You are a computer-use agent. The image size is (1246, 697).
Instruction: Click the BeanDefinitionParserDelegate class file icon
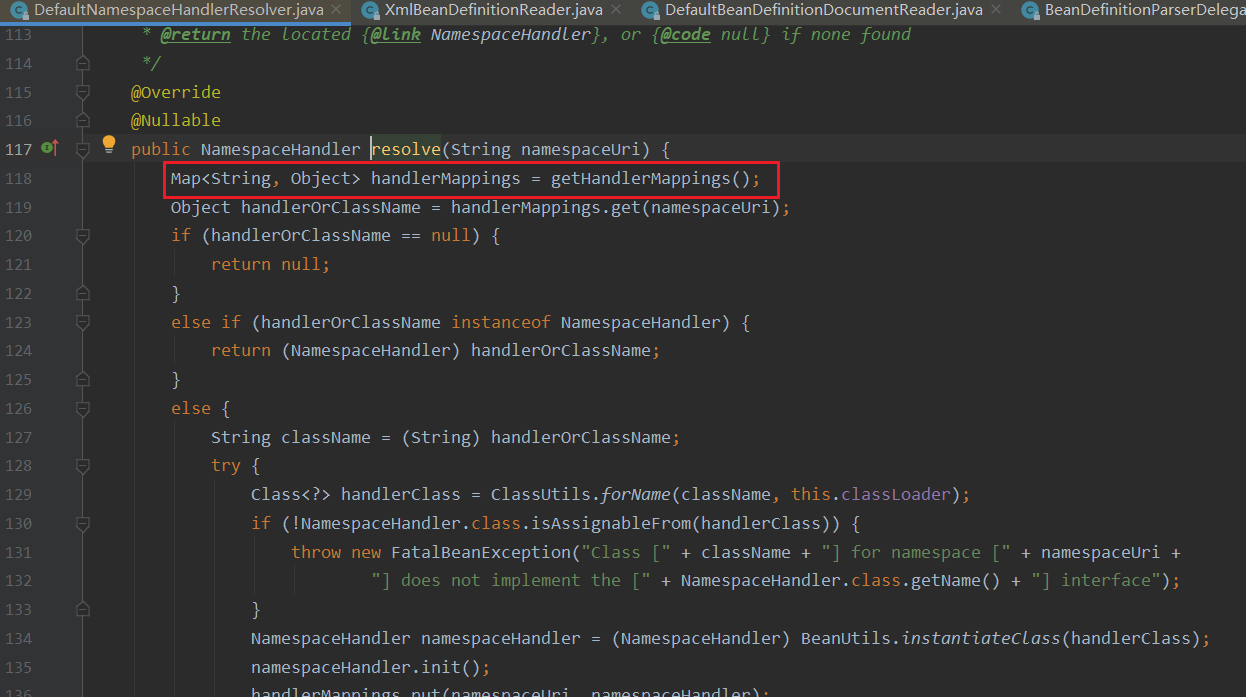[x=1028, y=10]
